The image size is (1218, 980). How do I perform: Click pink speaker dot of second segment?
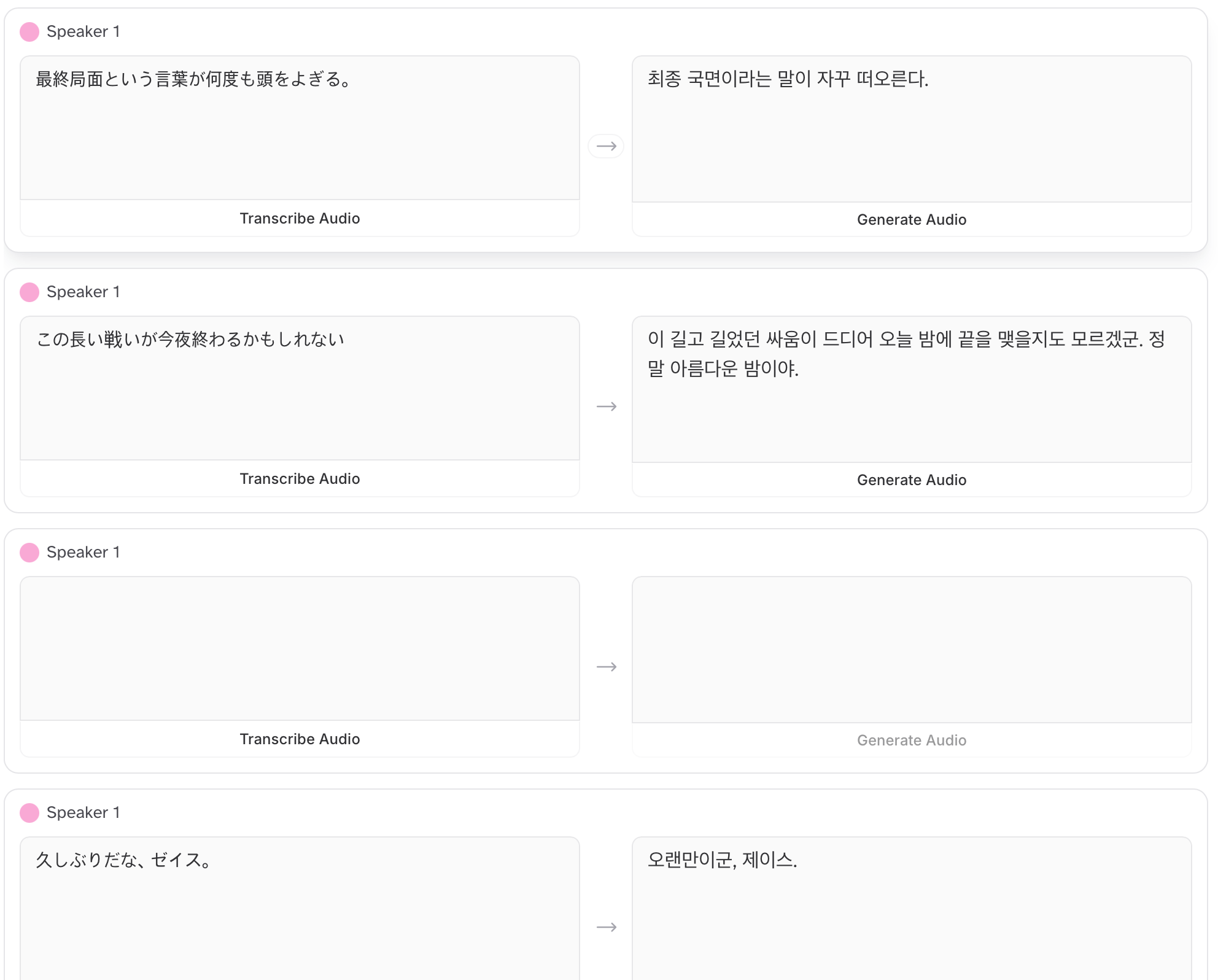[x=29, y=292]
